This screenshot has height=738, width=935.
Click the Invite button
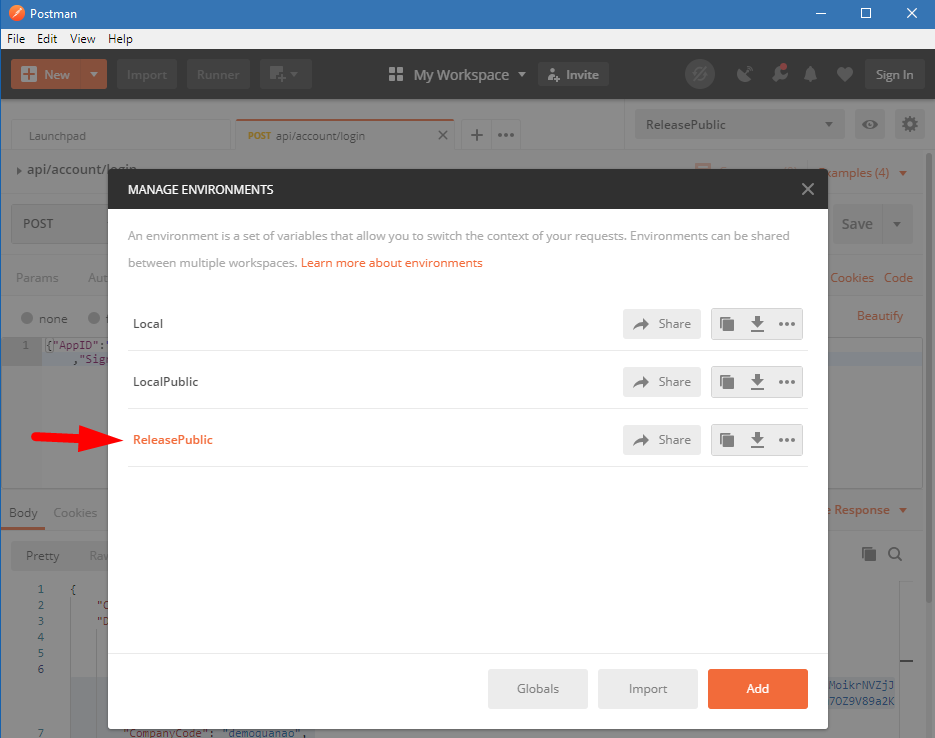pos(573,75)
